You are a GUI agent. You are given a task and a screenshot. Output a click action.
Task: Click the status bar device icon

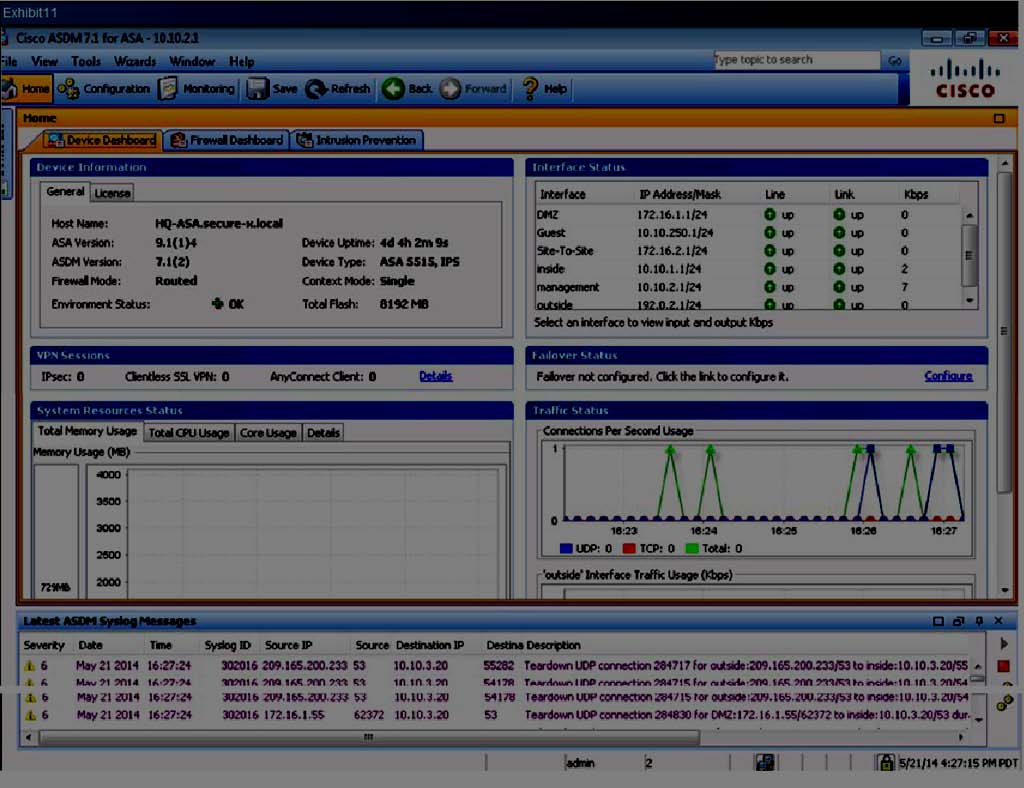pyautogui.click(x=764, y=762)
